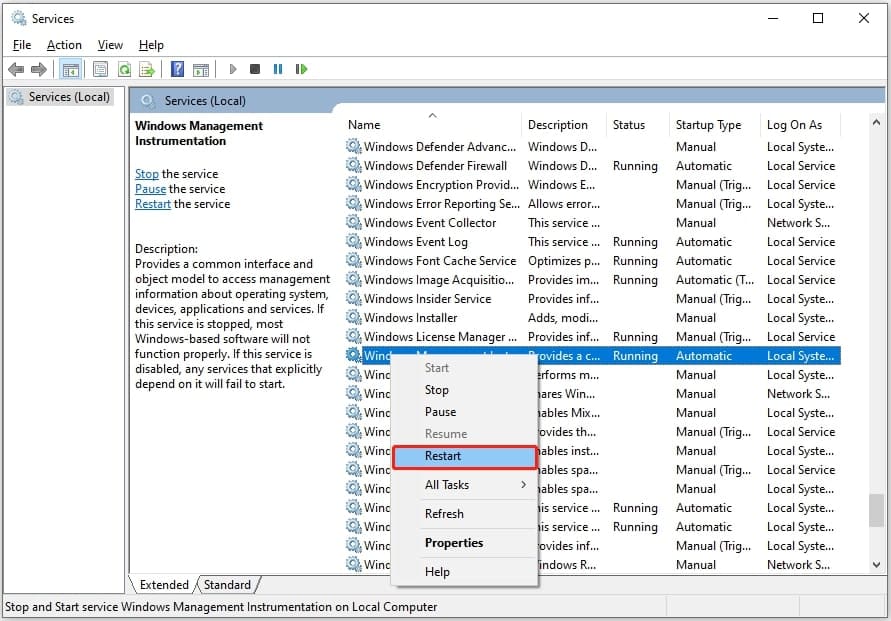Image resolution: width=891 pixels, height=621 pixels.
Task: Switch to the Standard tab
Action: pyautogui.click(x=229, y=585)
